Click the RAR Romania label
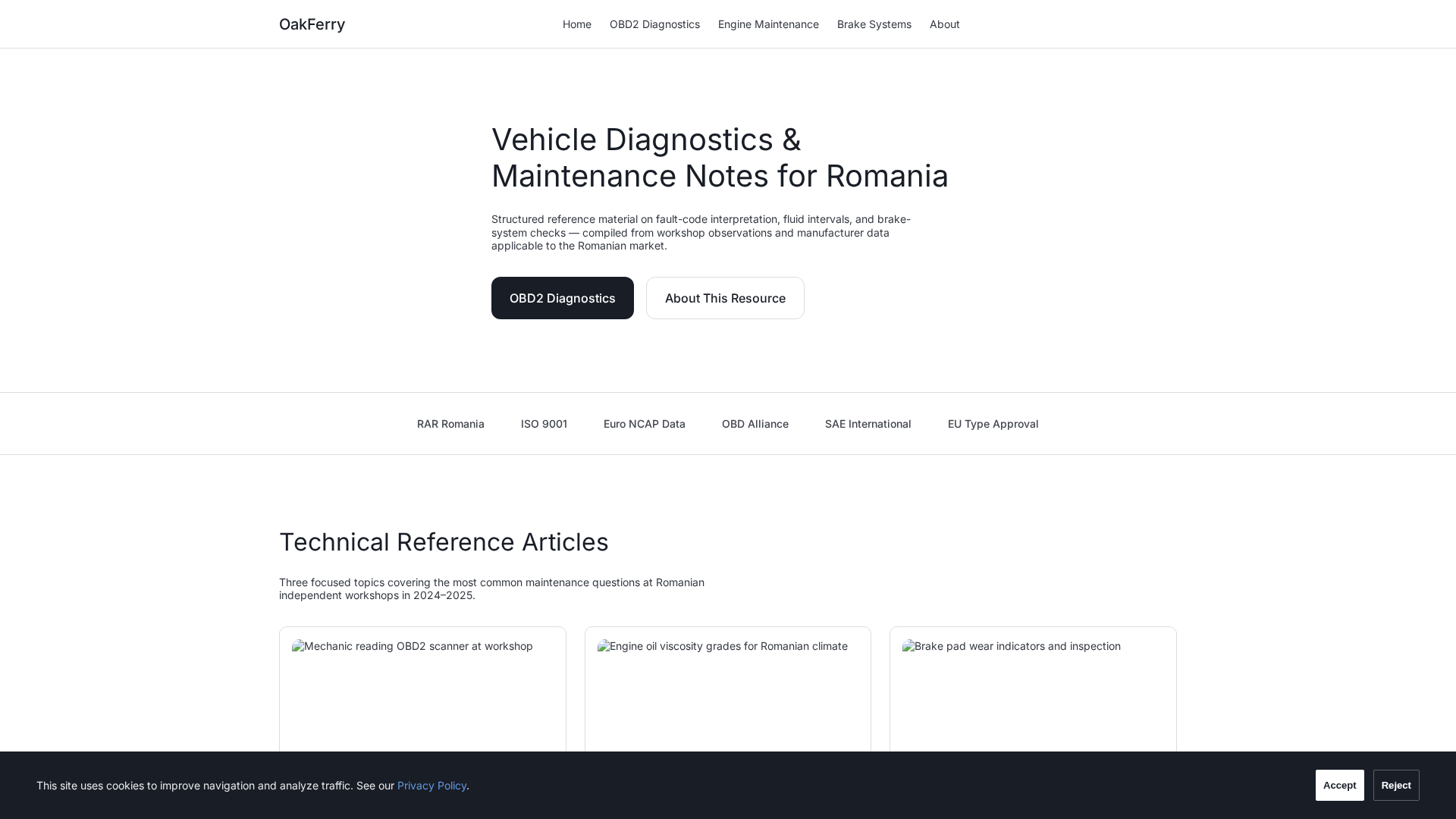Image resolution: width=1456 pixels, height=819 pixels. pos(450,424)
